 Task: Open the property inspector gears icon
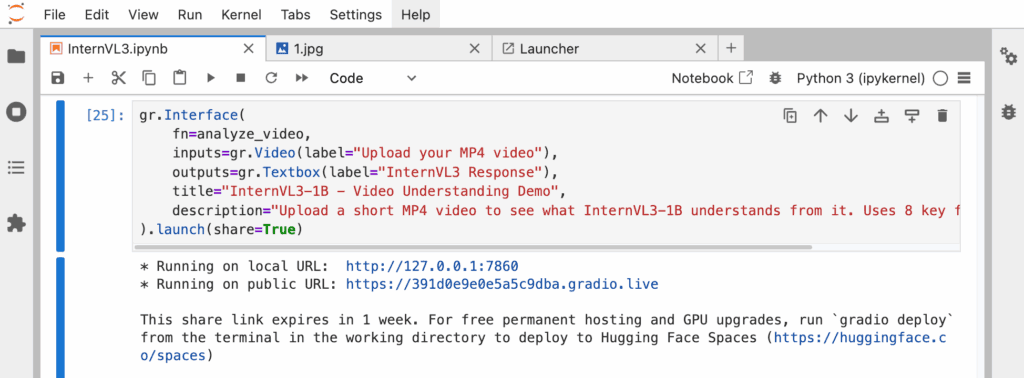point(1008,56)
